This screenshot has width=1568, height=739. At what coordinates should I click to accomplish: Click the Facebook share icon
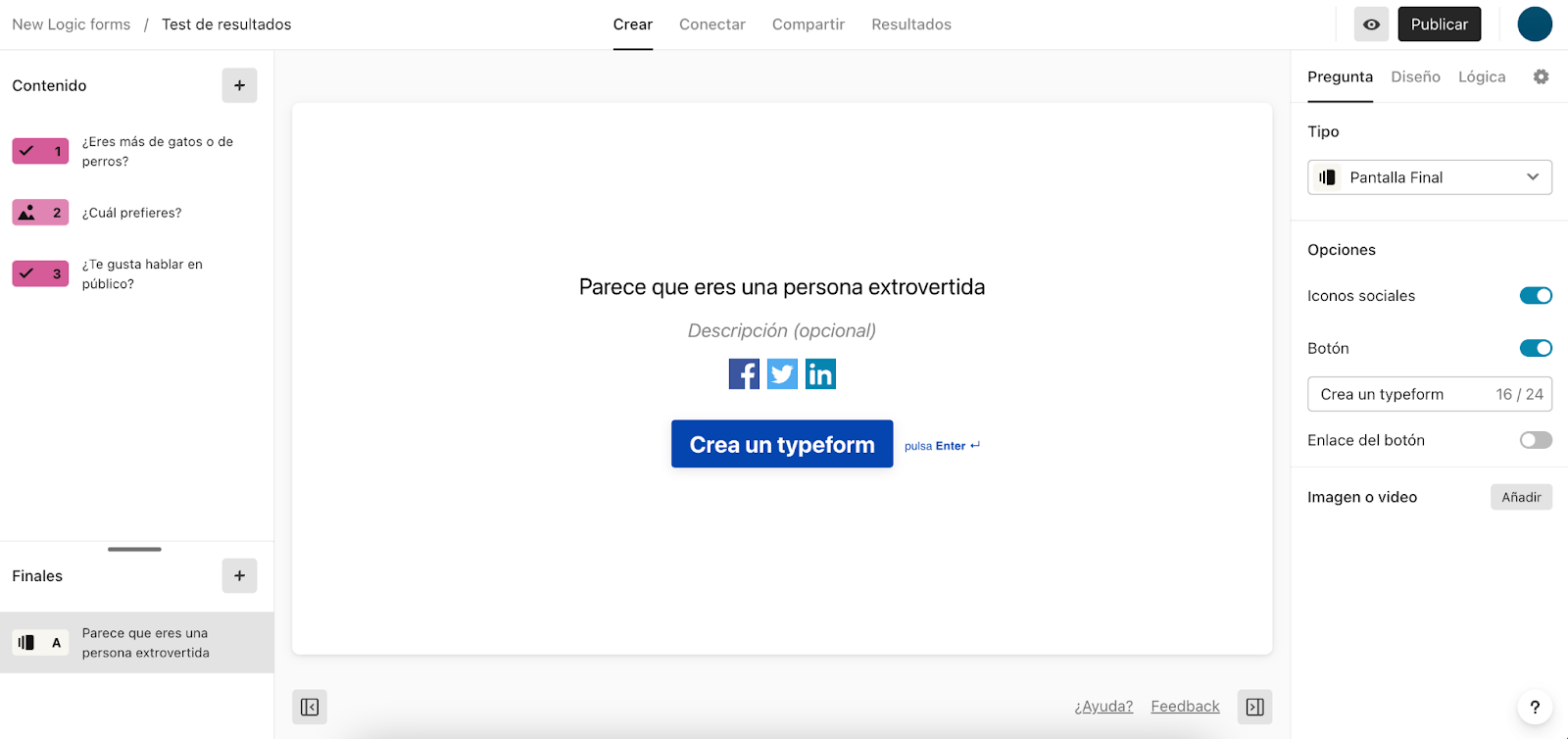pyautogui.click(x=744, y=373)
